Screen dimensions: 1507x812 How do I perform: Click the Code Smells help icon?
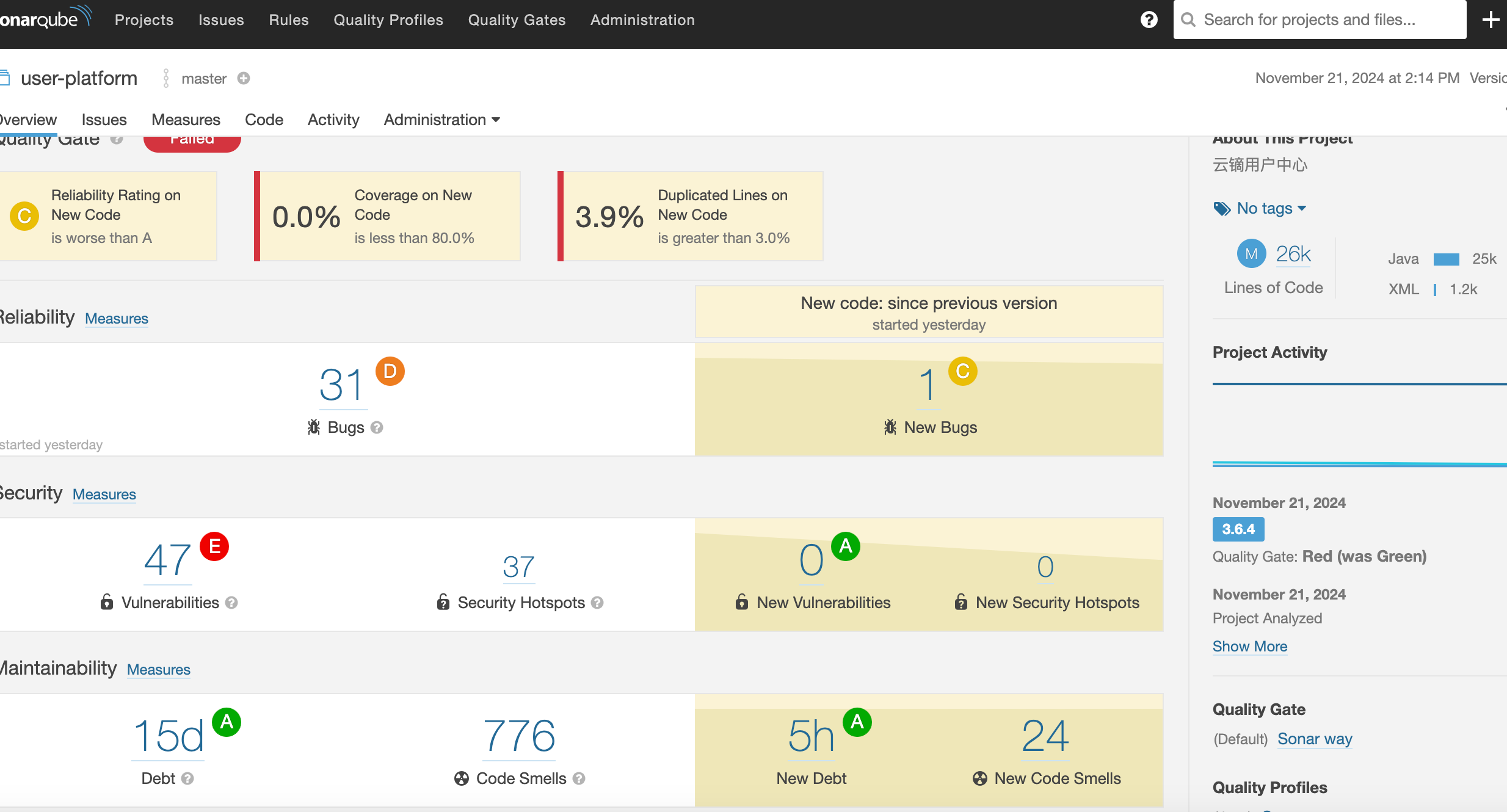(x=579, y=778)
